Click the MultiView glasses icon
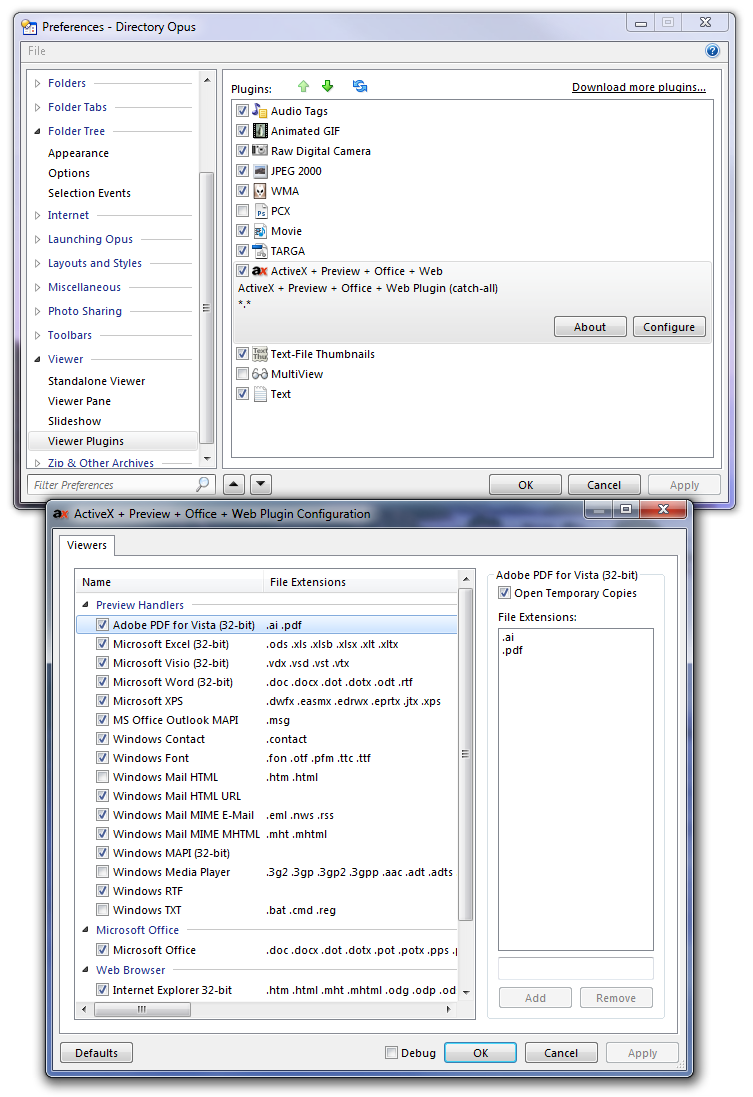 coord(260,374)
